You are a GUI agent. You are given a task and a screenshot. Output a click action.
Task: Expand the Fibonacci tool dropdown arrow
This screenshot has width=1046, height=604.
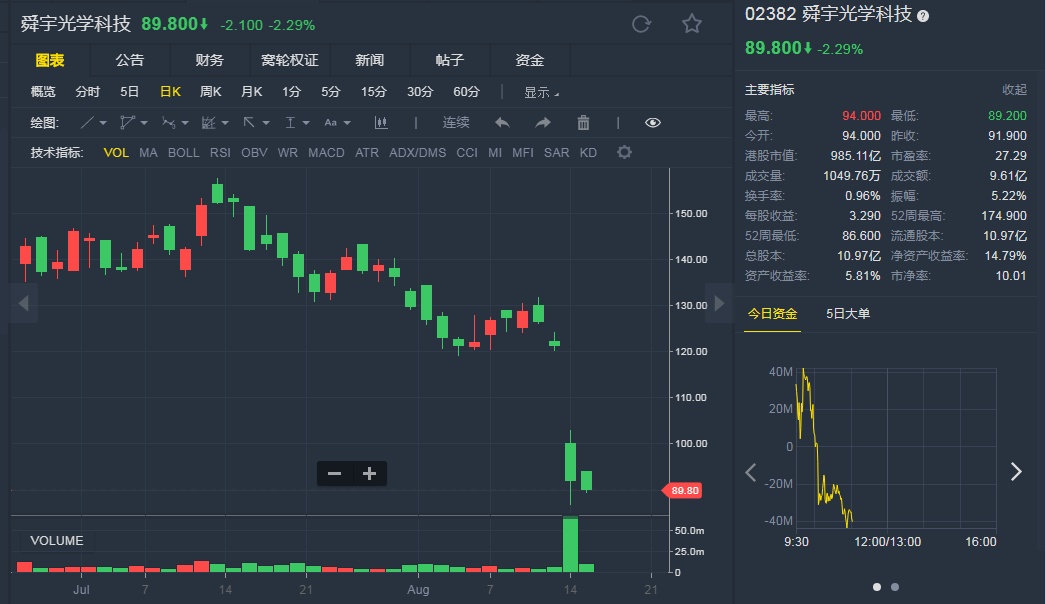click(225, 123)
